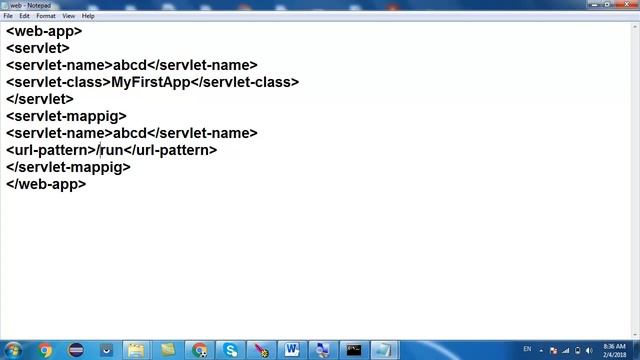The height and width of the screenshot is (360, 640).
Task: Click the </servlet-mappig> closing tag line
Action: (x=68, y=167)
